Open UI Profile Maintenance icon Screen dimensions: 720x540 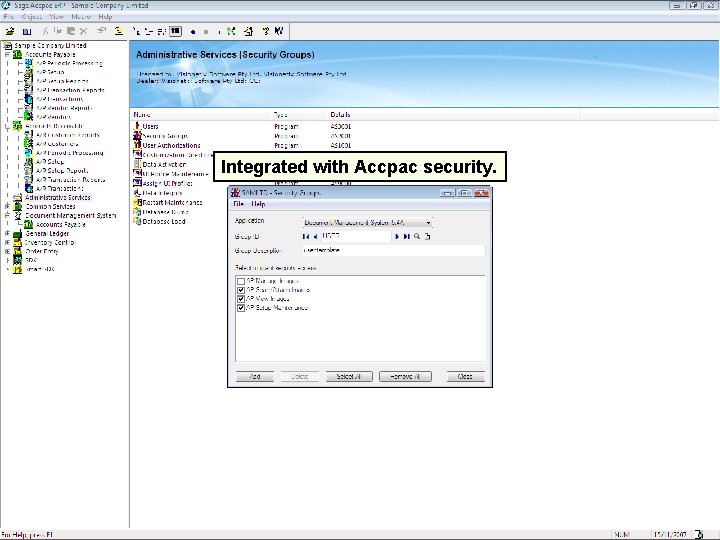point(137,174)
